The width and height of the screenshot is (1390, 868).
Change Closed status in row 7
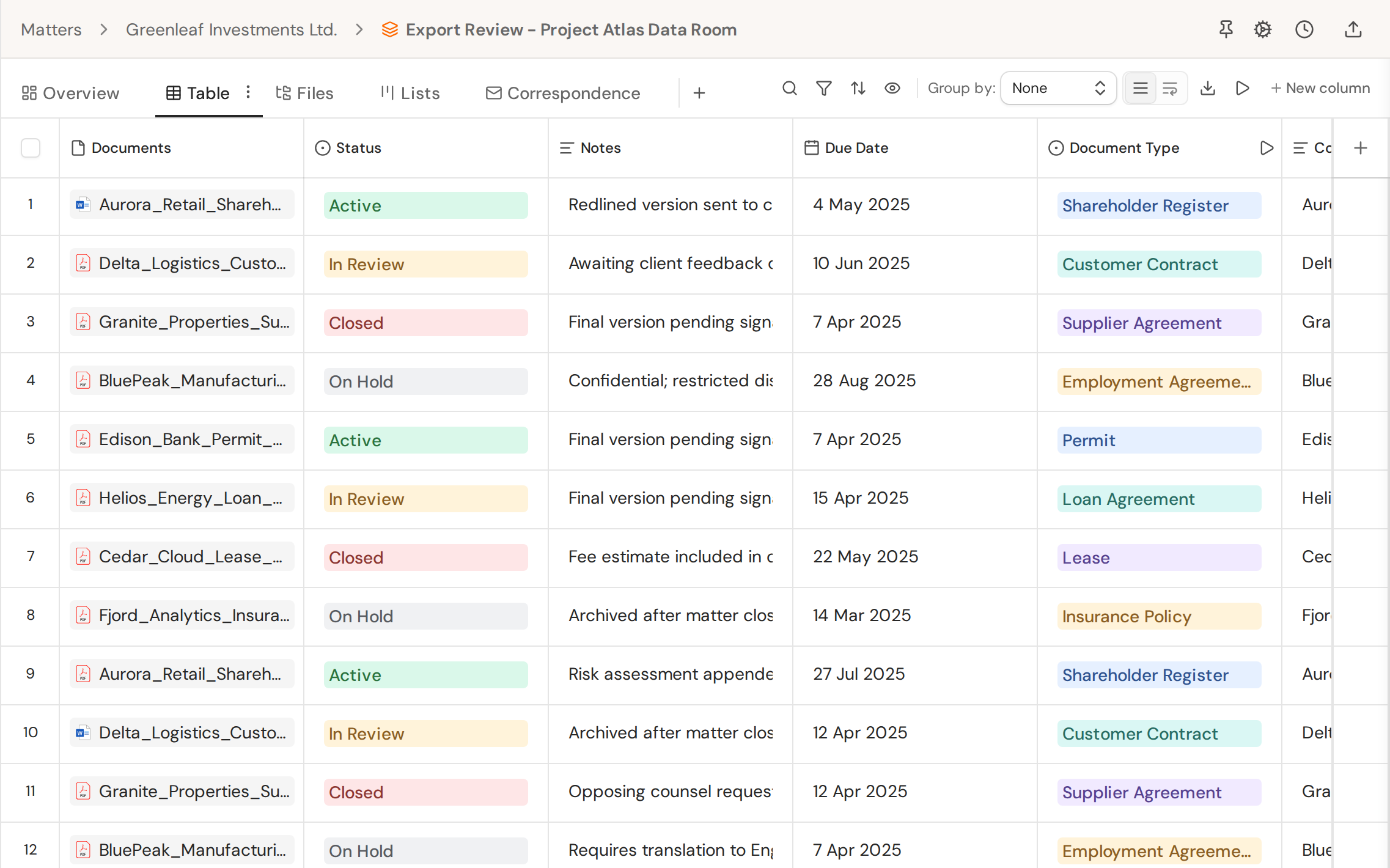pyautogui.click(x=425, y=557)
